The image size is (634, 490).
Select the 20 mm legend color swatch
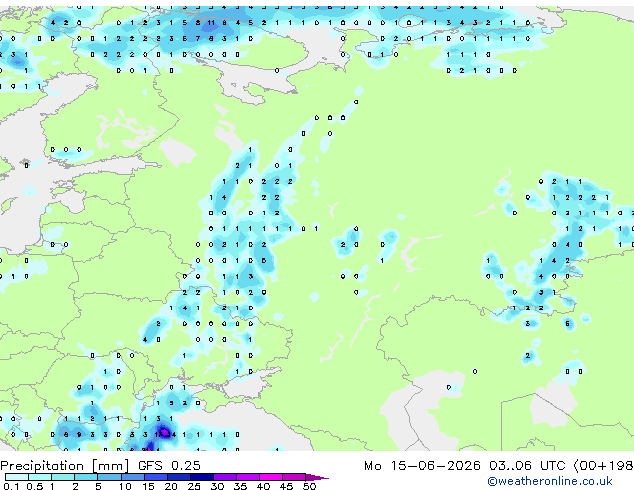pyautogui.click(x=178, y=477)
